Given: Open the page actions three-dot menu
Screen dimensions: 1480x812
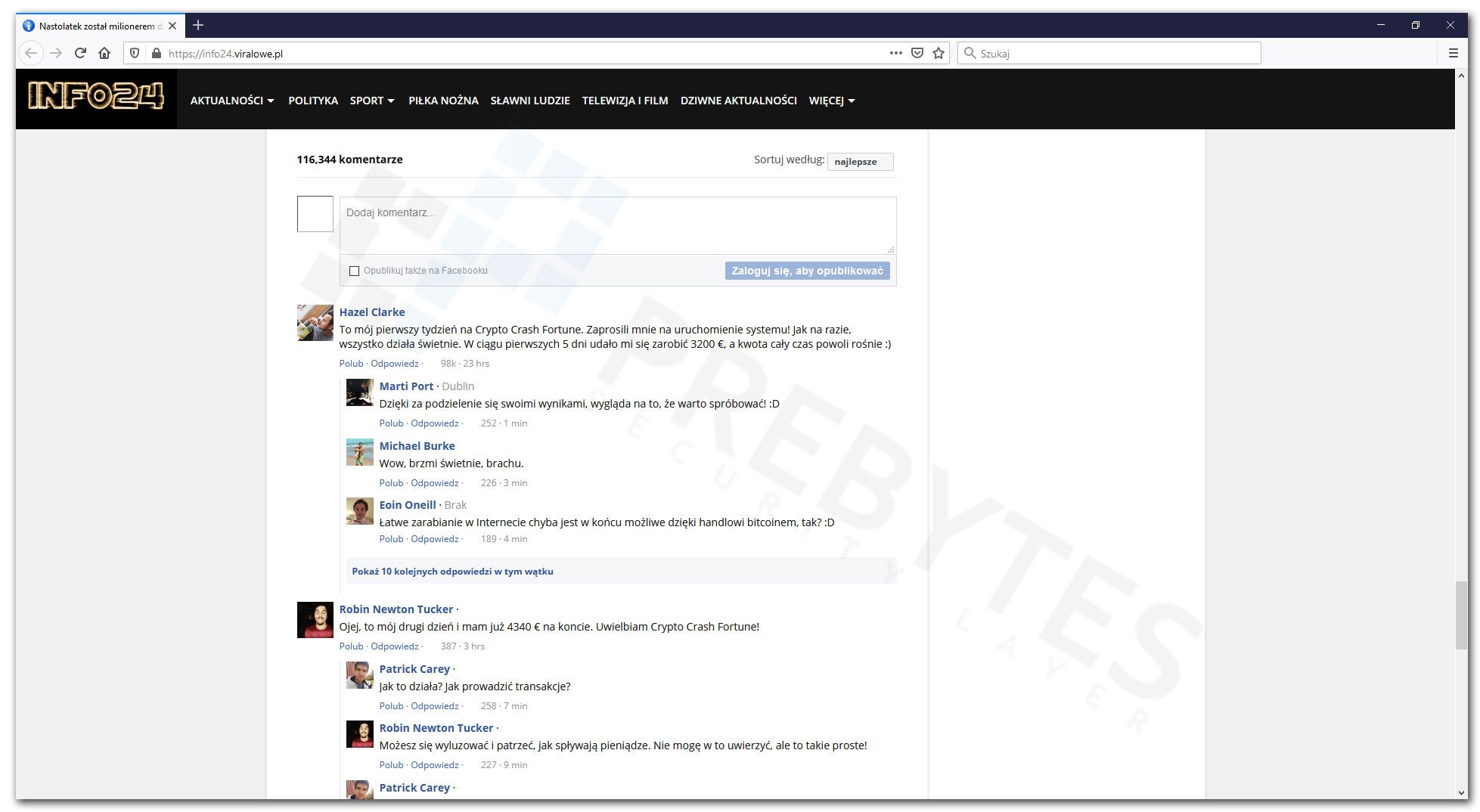Looking at the screenshot, I should click(x=896, y=53).
